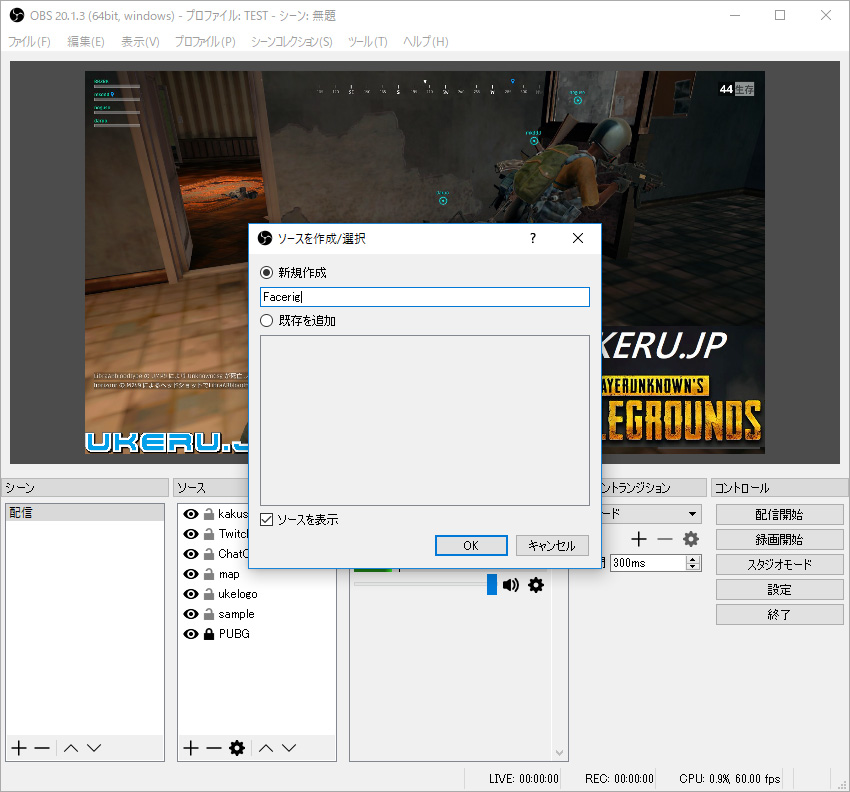This screenshot has width=850, height=792.
Task: Click the game preview canvas
Action: pyautogui.click(x=424, y=262)
